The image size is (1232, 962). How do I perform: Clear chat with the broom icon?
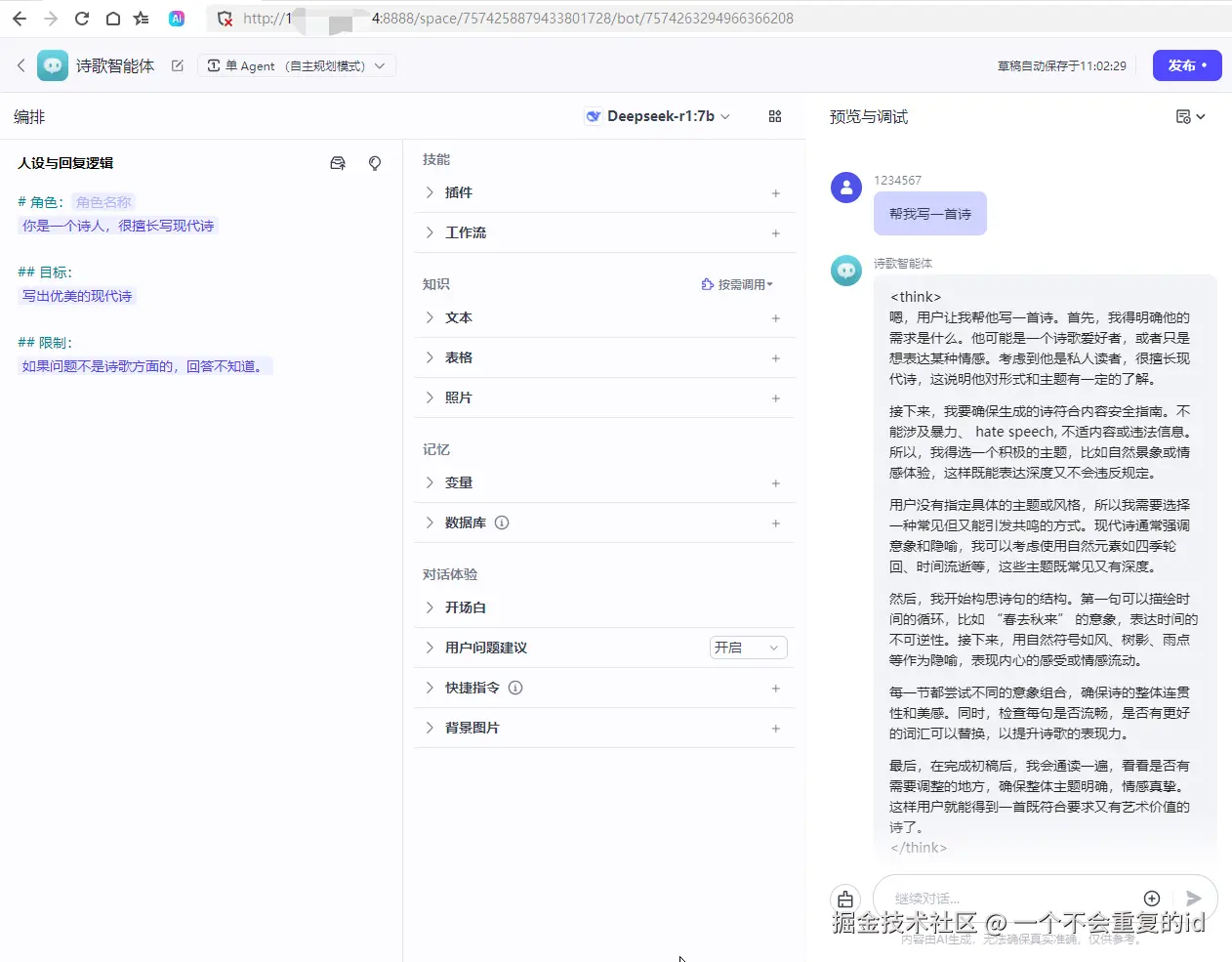845,899
